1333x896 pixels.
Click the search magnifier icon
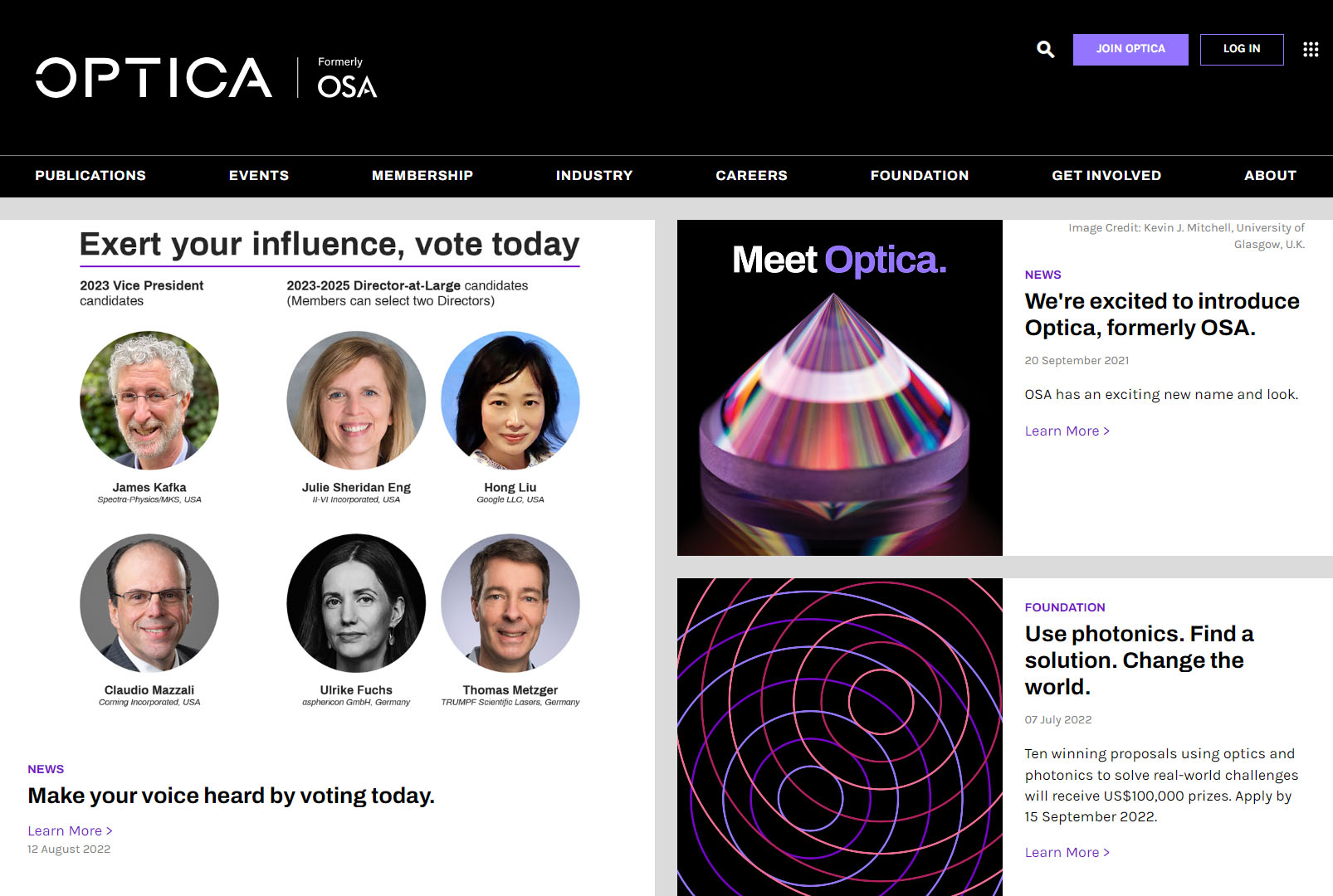[x=1045, y=50]
